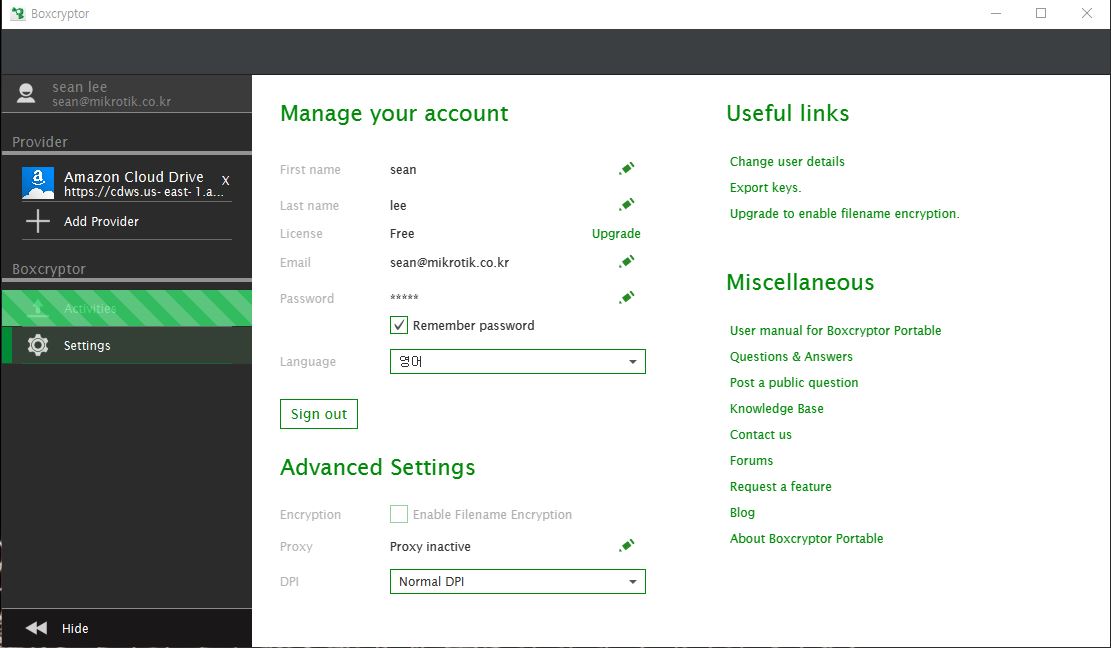This screenshot has height=648, width=1111.
Task: Open Contact us link
Action: [x=760, y=435]
